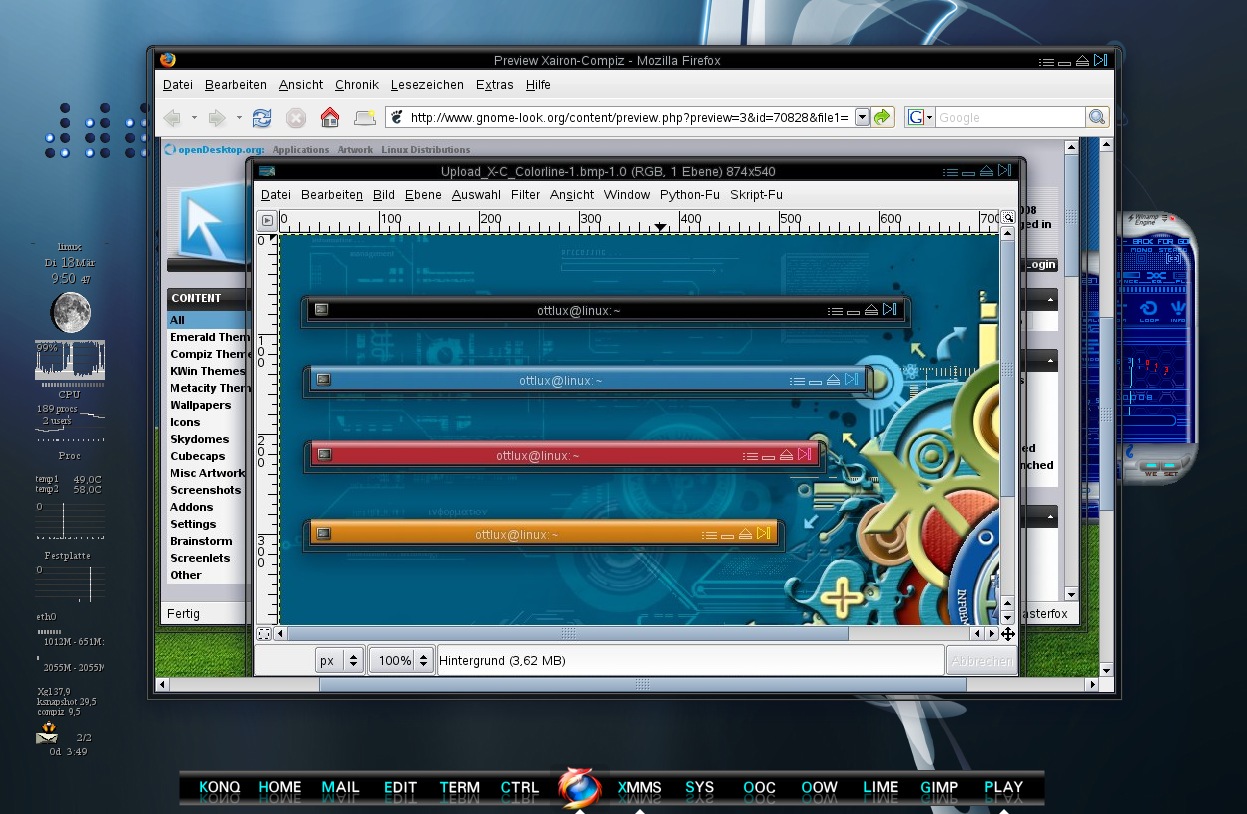
Task: Open the GIMP Skript-Fu menu
Action: click(x=756, y=195)
